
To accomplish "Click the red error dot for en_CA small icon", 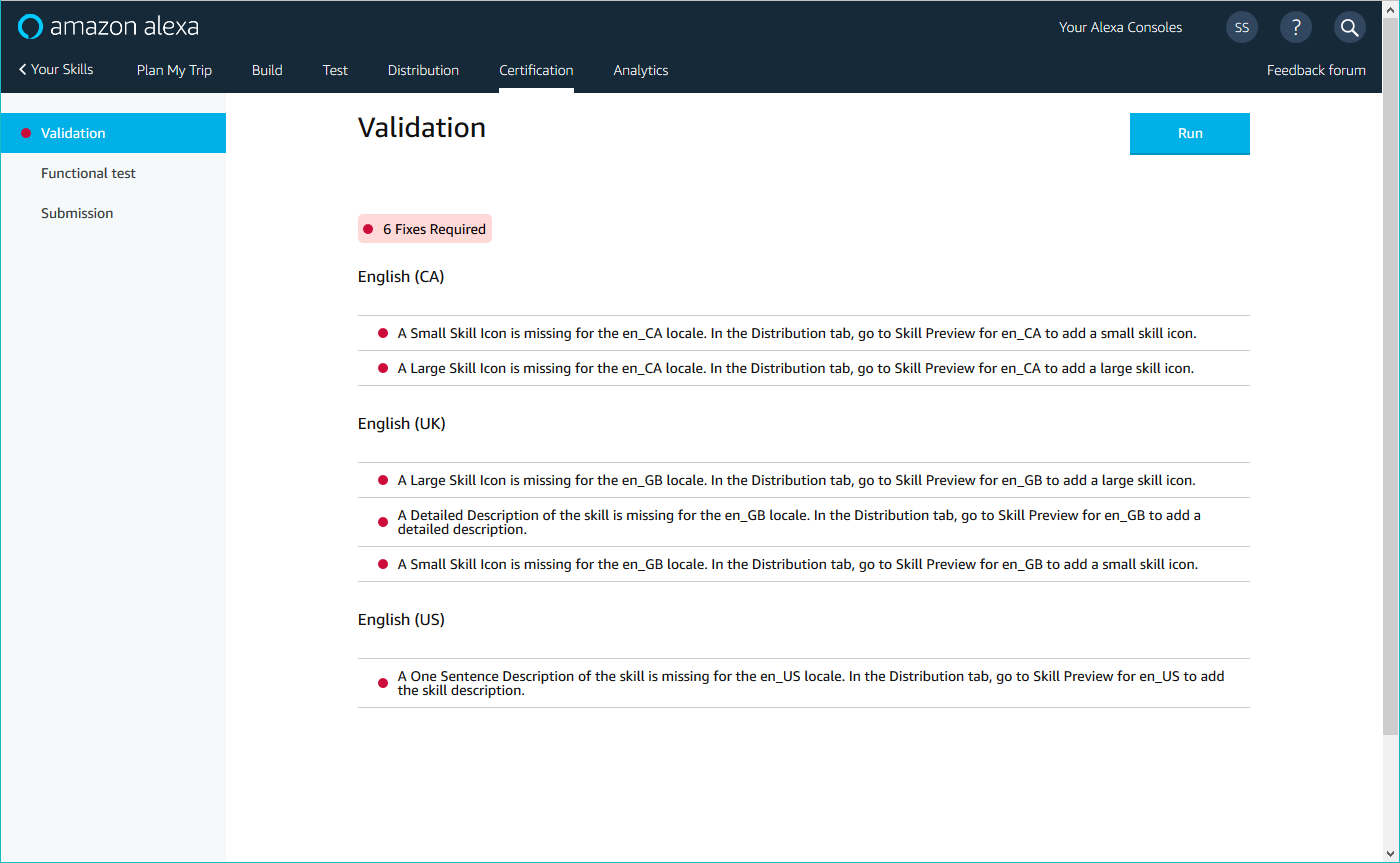I will pos(381,332).
